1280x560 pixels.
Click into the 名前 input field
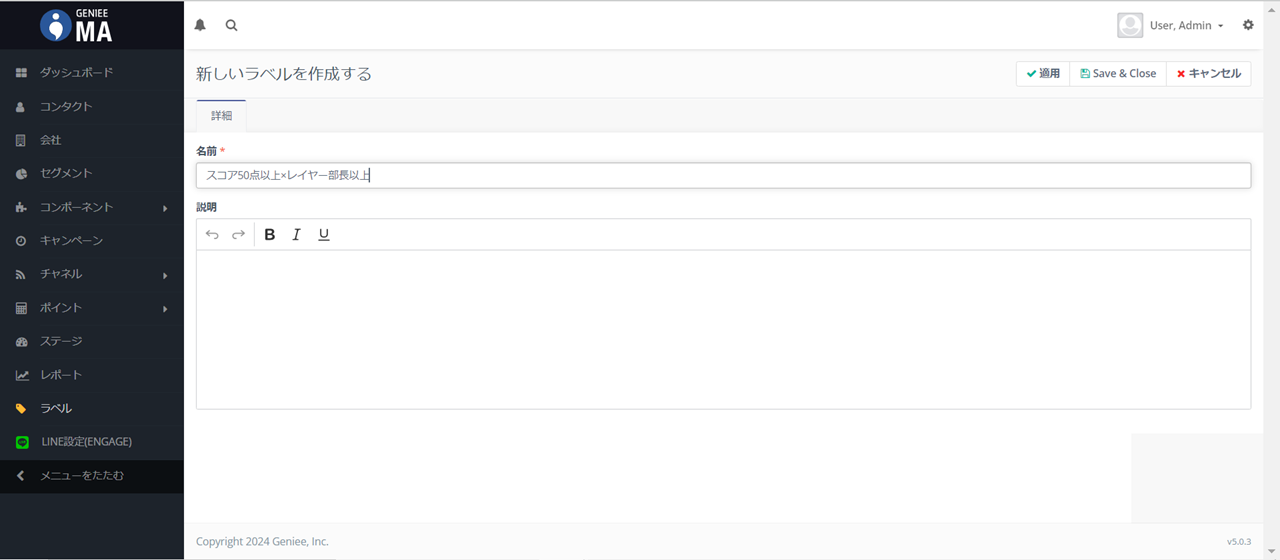(723, 176)
